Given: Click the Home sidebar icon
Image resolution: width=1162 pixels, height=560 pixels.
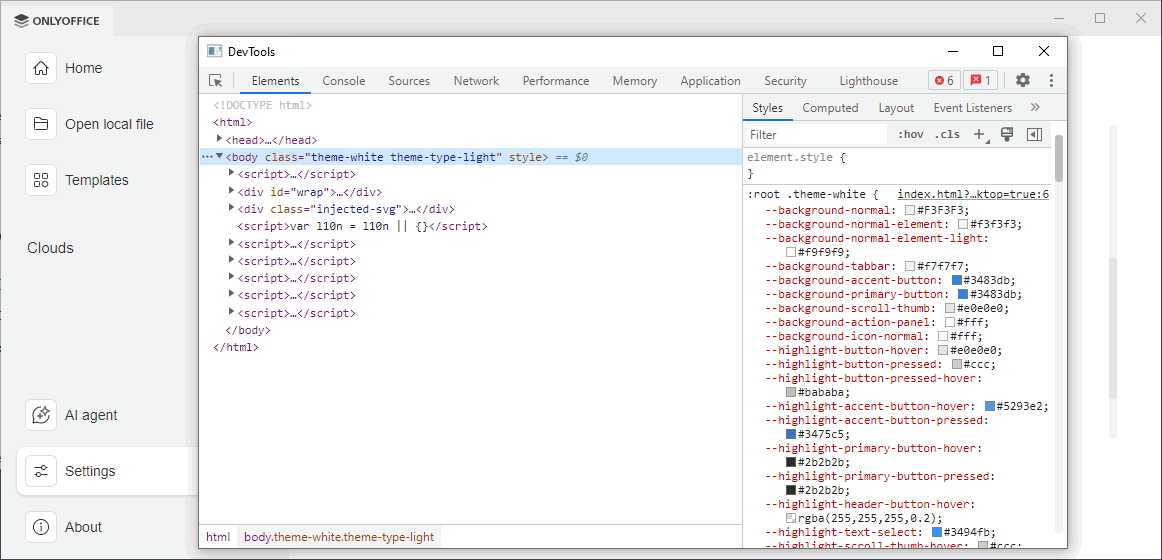Looking at the screenshot, I should (x=41, y=68).
